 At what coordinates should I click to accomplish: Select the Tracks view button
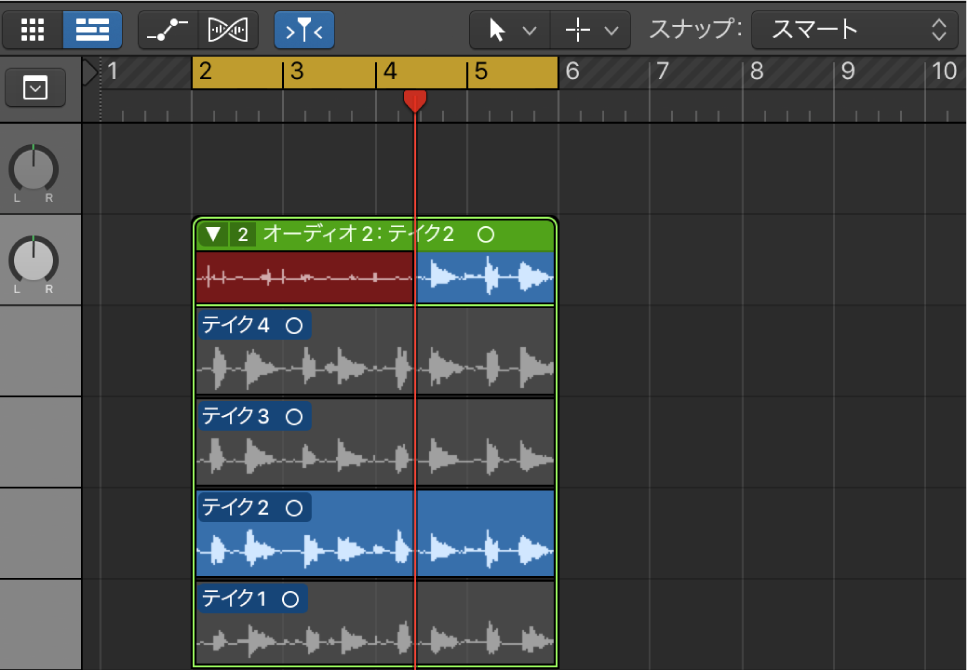(91, 29)
